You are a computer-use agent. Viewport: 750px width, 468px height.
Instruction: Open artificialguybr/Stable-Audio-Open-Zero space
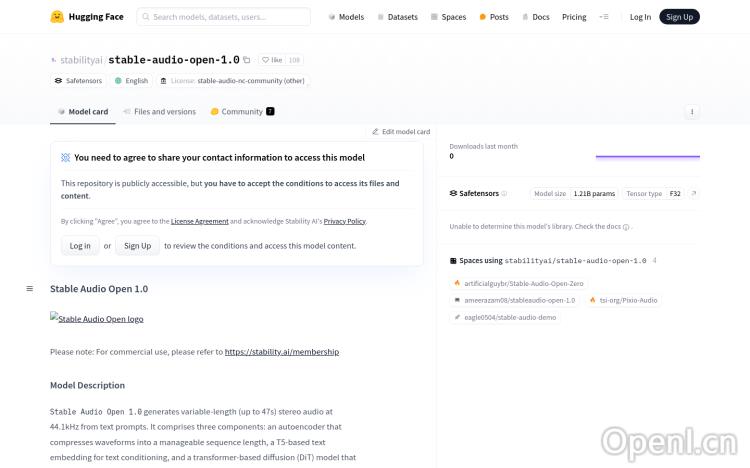click(519, 283)
